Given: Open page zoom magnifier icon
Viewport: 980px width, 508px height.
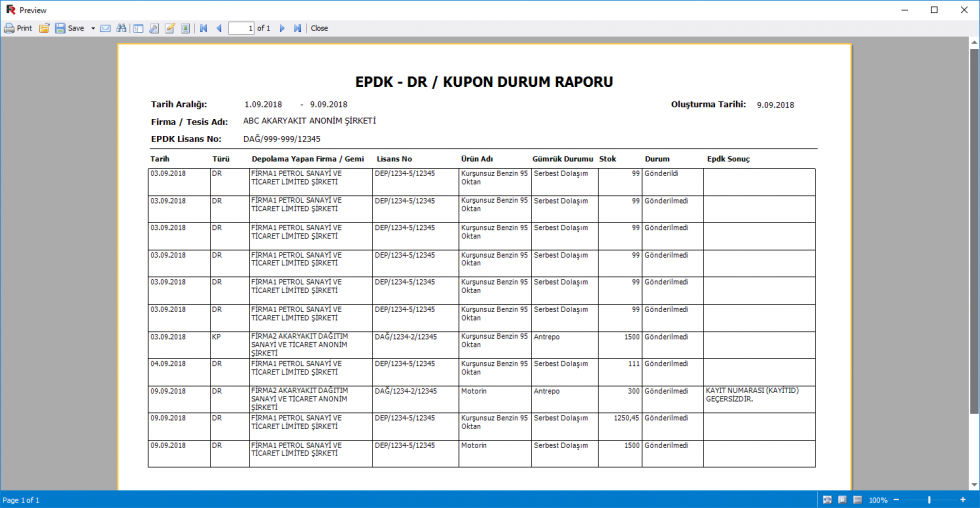Looking at the screenshot, I should click(x=154, y=28).
